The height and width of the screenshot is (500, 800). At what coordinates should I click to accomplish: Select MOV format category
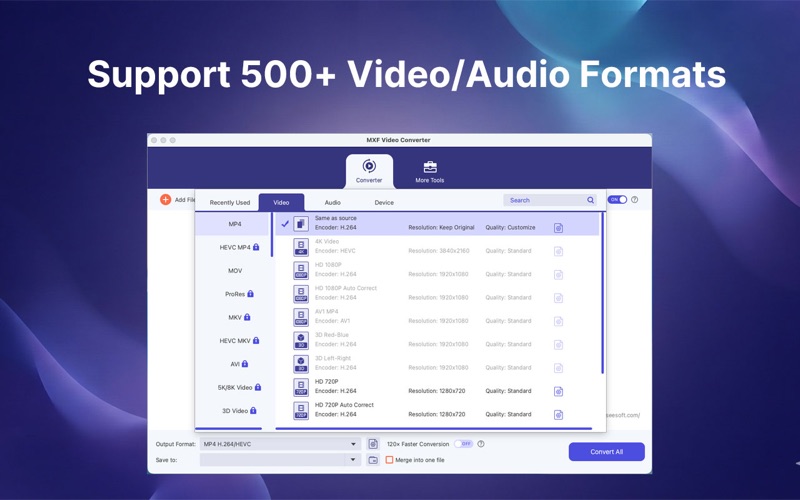[x=235, y=271]
